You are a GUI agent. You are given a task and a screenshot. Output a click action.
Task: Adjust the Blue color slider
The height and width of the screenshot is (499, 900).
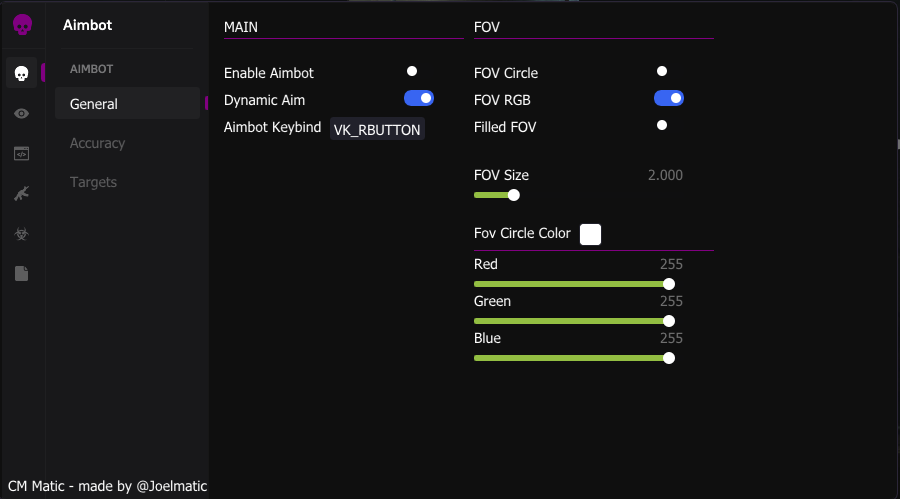pos(574,358)
